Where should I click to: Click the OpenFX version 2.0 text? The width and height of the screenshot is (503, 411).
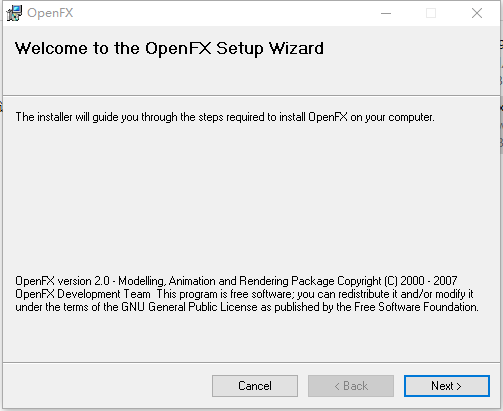point(62,281)
